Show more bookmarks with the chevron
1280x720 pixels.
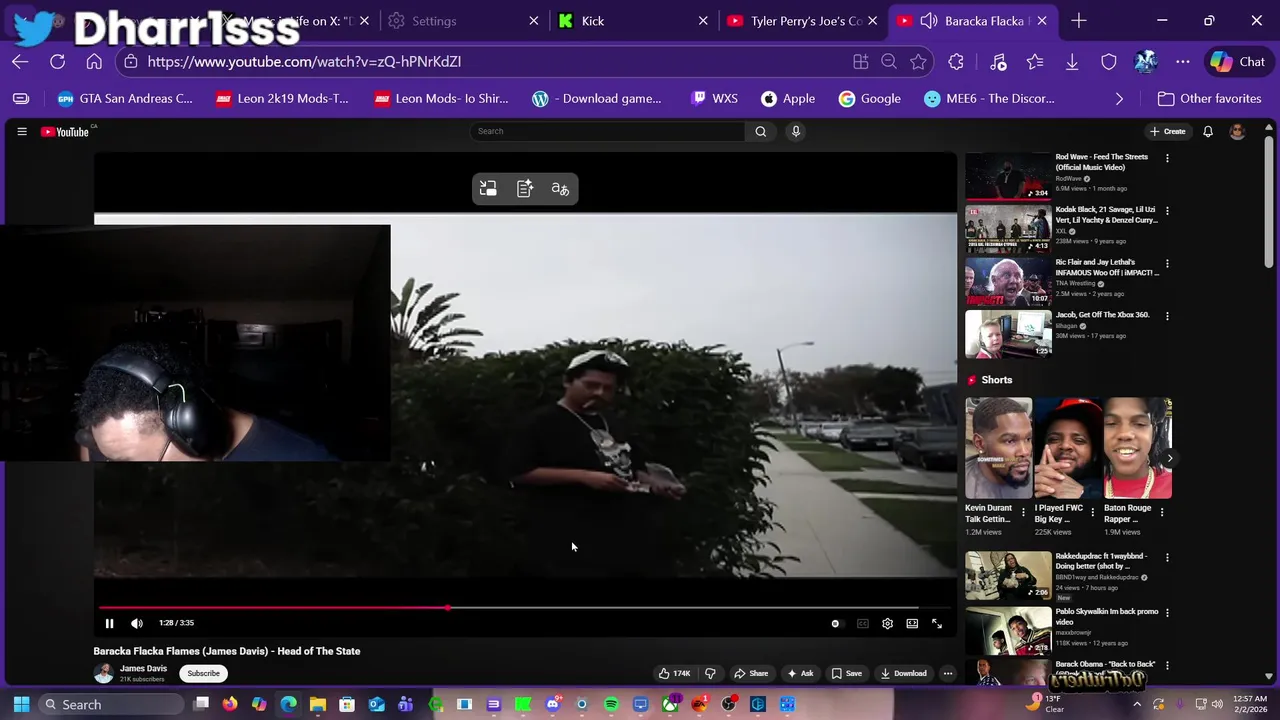pos(1119,99)
